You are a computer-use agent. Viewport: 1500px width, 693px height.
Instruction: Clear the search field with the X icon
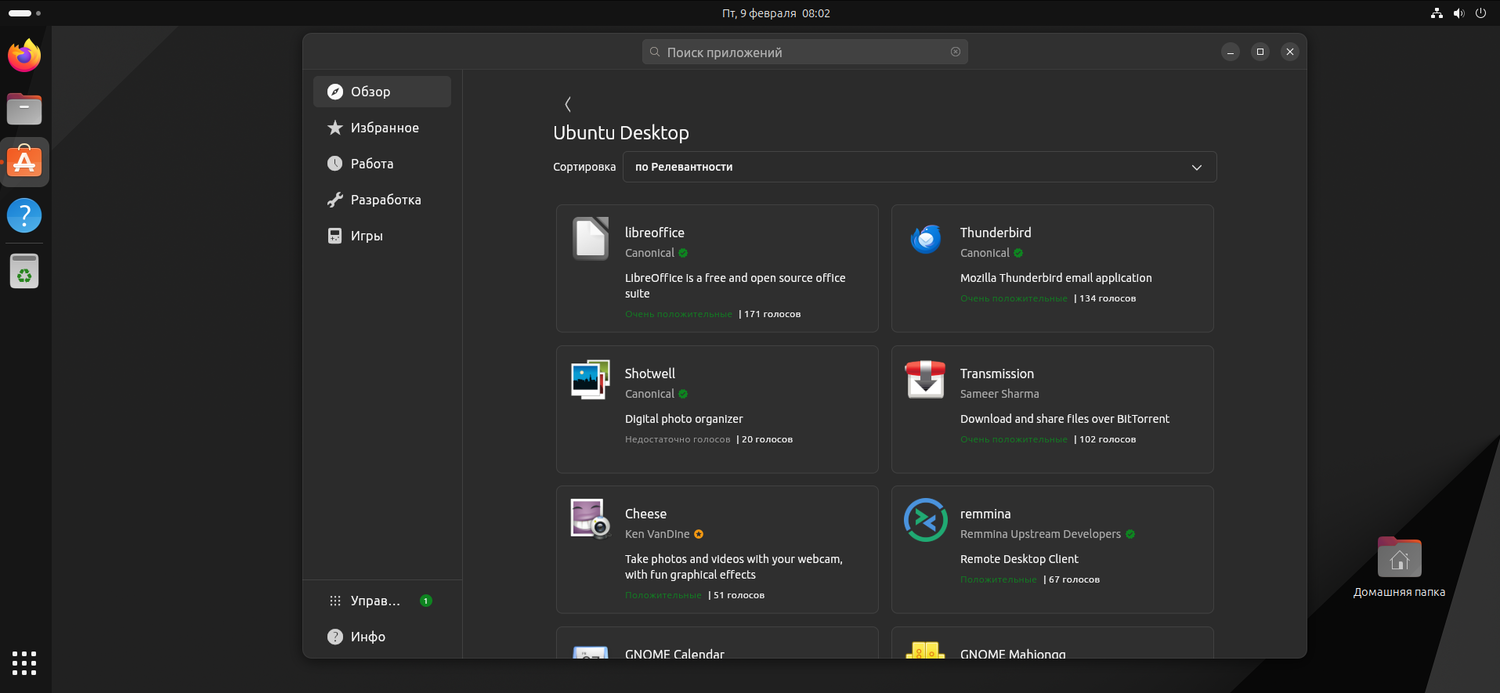pos(955,52)
